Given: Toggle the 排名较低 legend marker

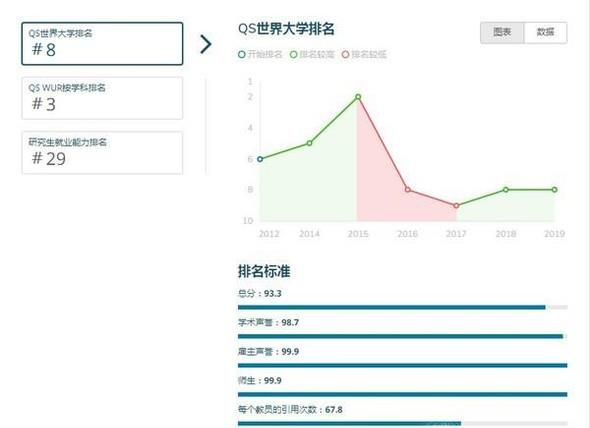Looking at the screenshot, I should point(345,55).
